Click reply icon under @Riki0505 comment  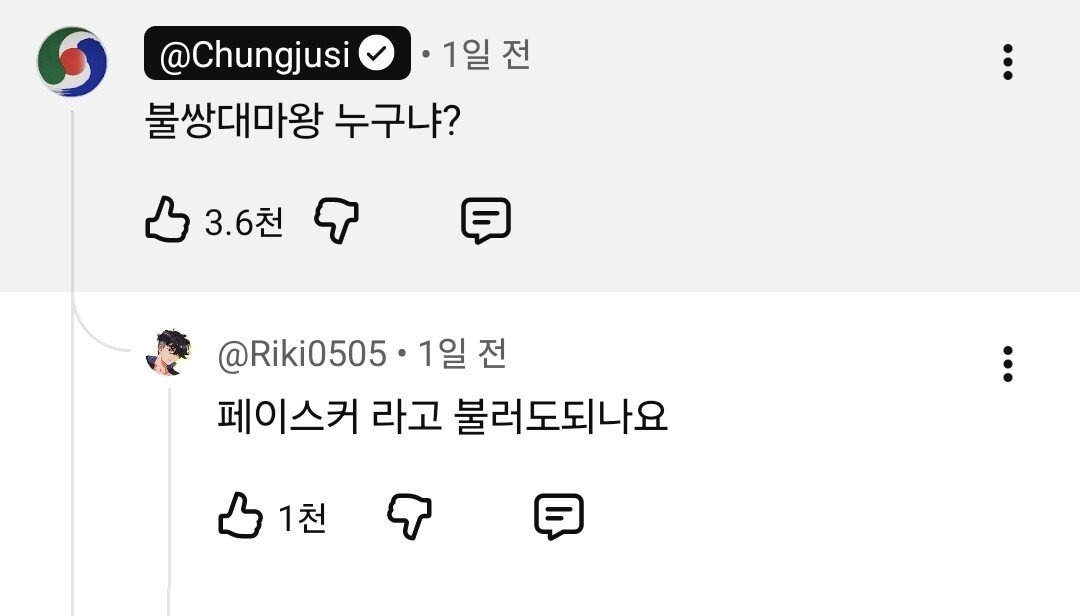coord(559,517)
